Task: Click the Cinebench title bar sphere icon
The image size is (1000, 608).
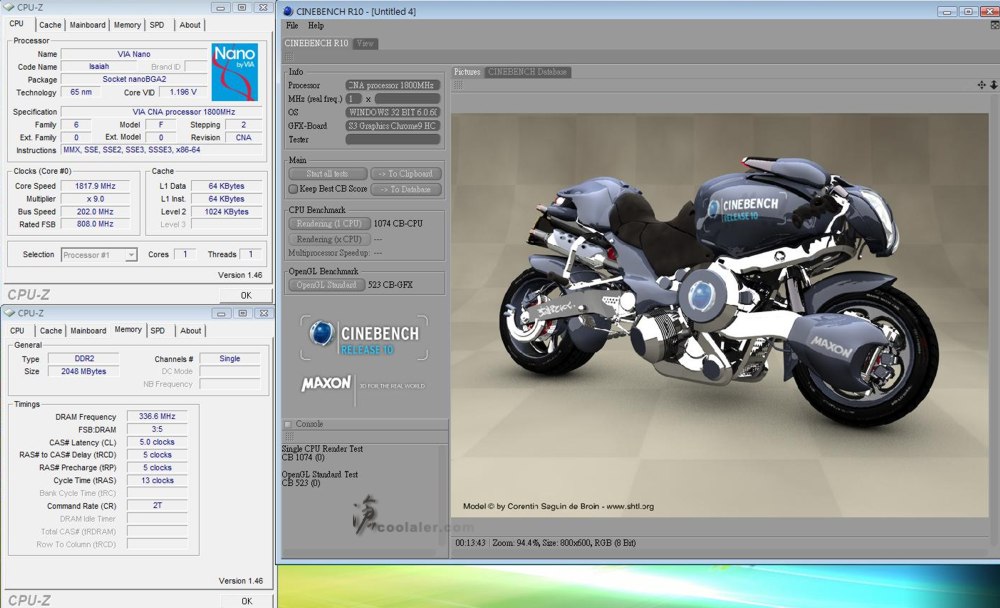Action: coord(288,11)
